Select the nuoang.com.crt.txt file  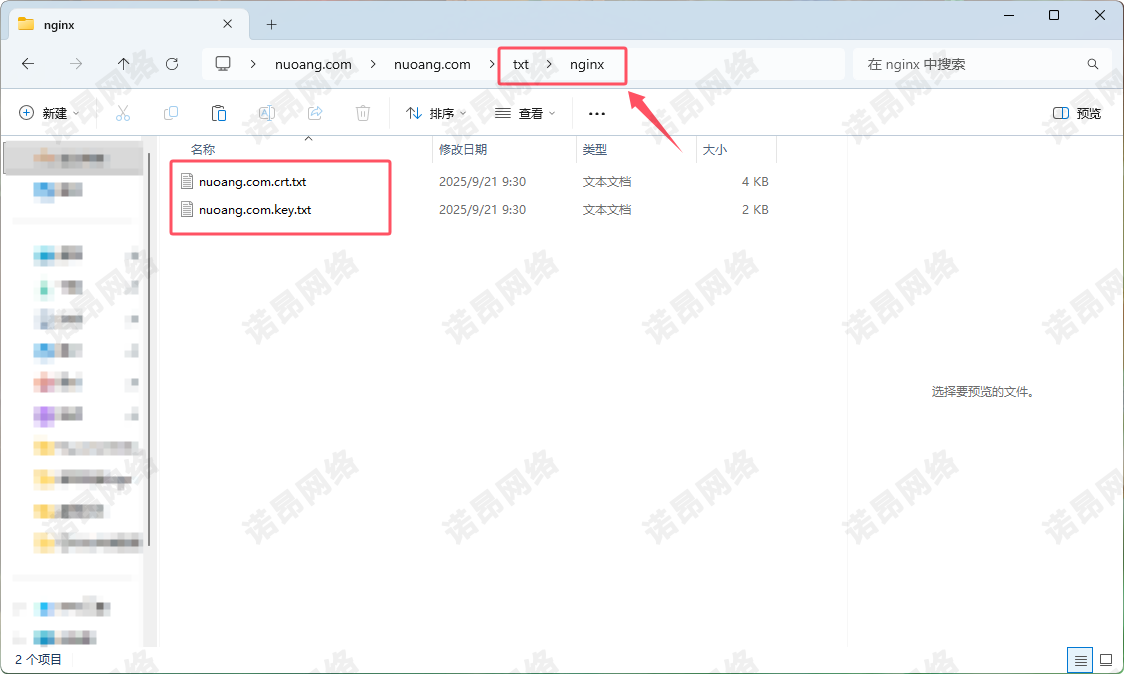[252, 182]
